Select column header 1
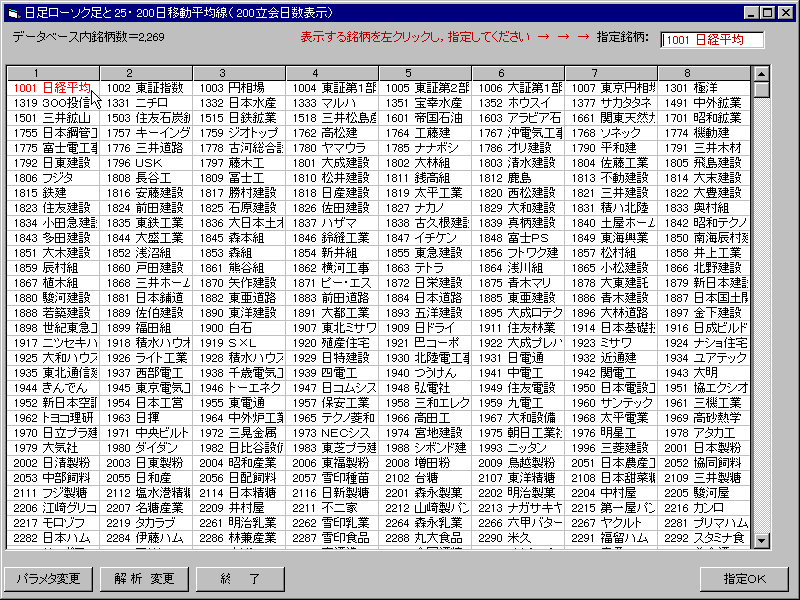Viewport: 800px width, 600px height. pos(53,73)
